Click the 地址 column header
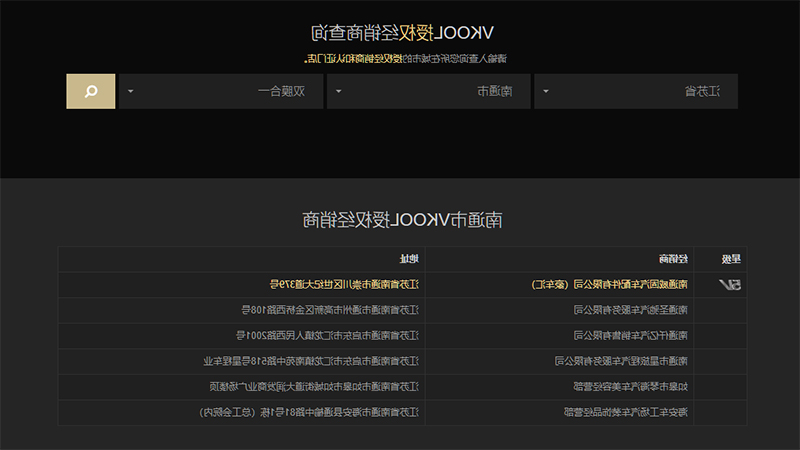800x450 pixels. point(409,259)
